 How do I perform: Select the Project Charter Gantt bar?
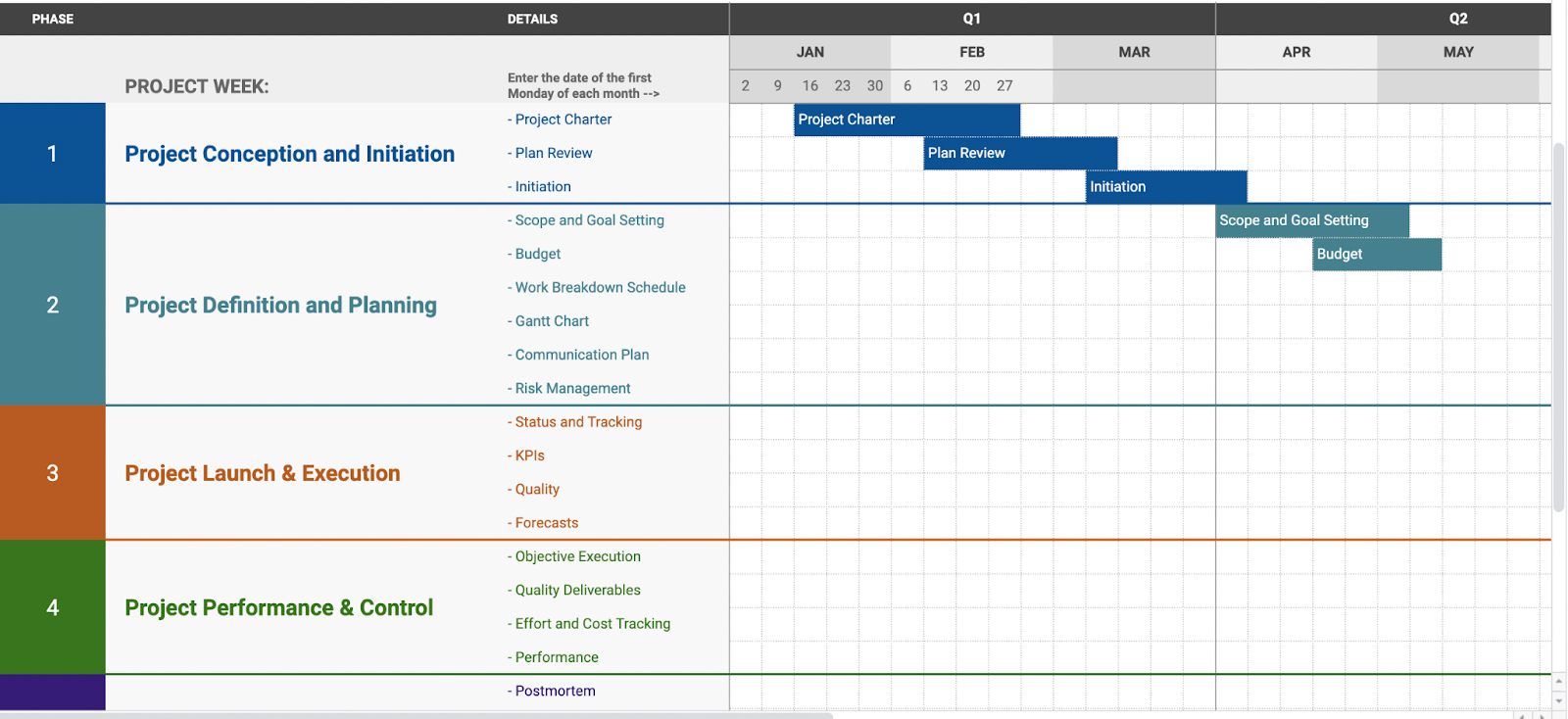pos(906,120)
